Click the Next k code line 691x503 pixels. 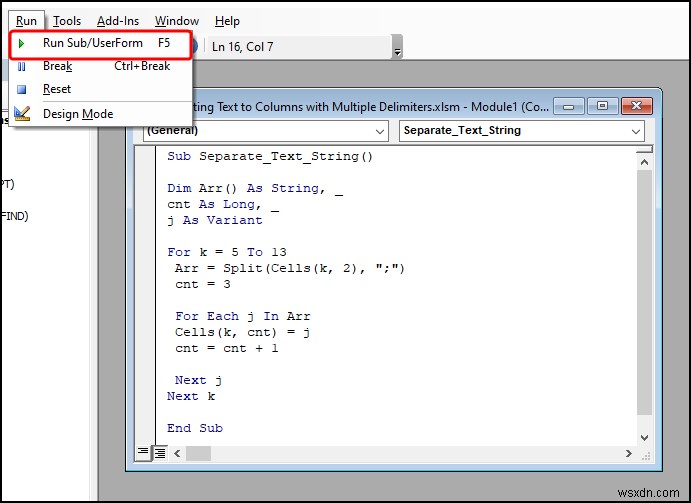point(191,396)
